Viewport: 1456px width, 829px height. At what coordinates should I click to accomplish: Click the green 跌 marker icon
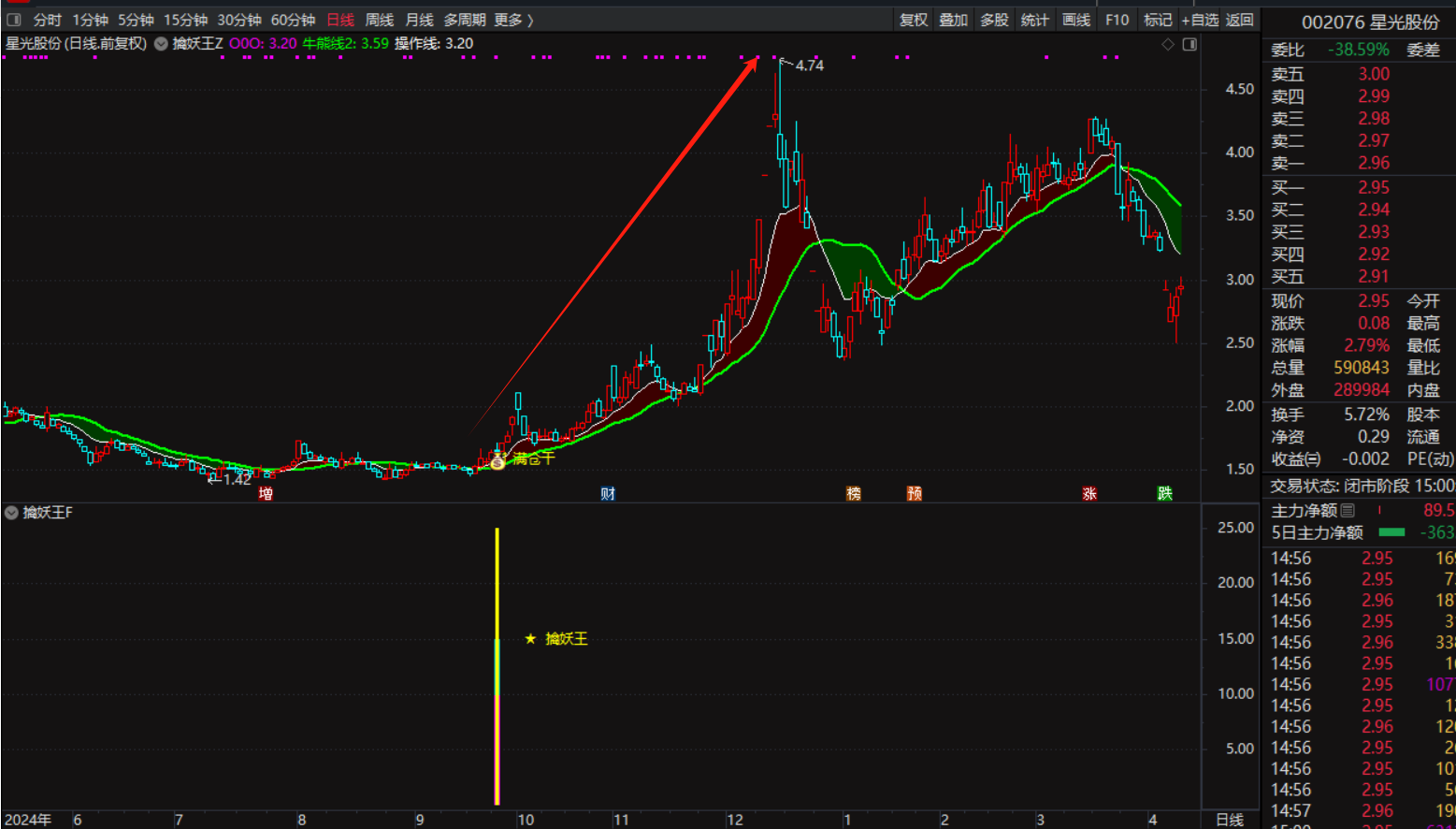pos(1164,493)
